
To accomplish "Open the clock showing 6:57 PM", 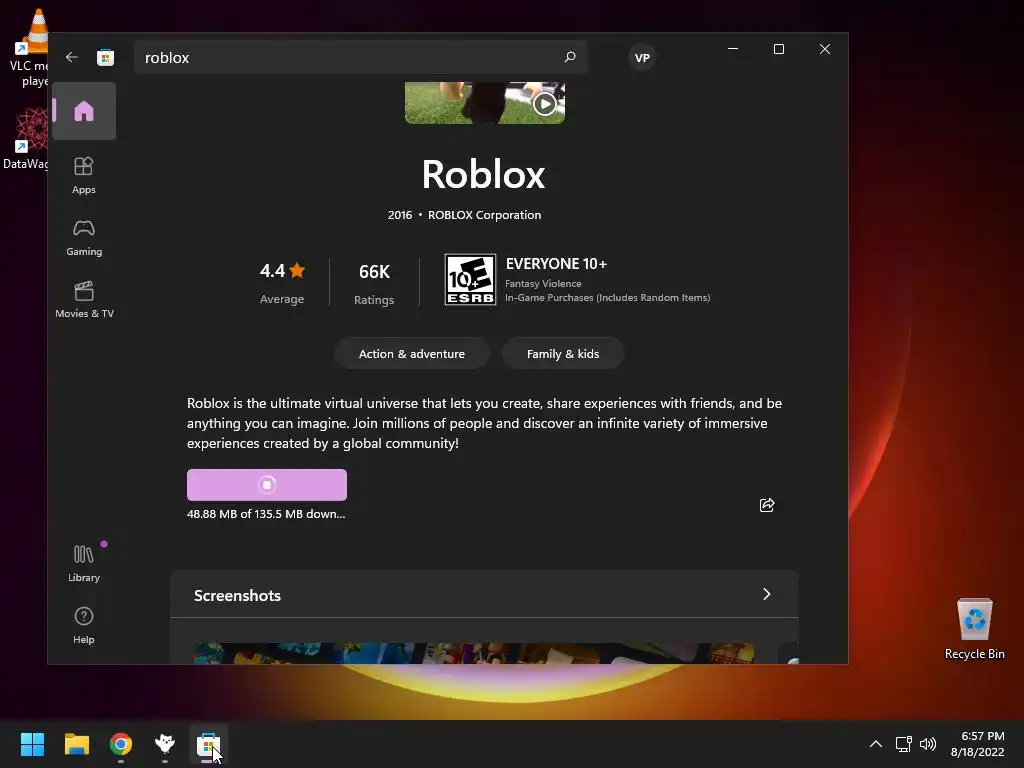I will point(978,744).
